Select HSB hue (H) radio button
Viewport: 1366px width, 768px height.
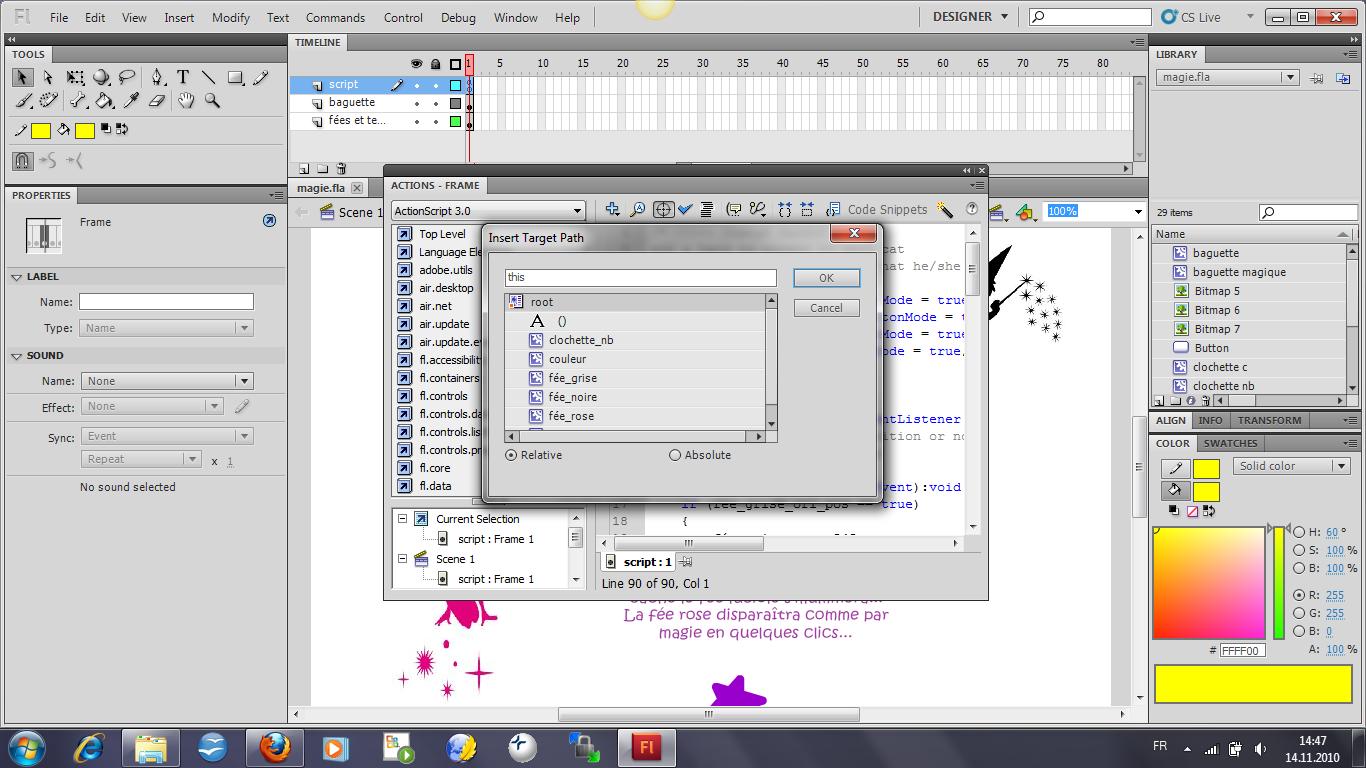(x=1299, y=532)
